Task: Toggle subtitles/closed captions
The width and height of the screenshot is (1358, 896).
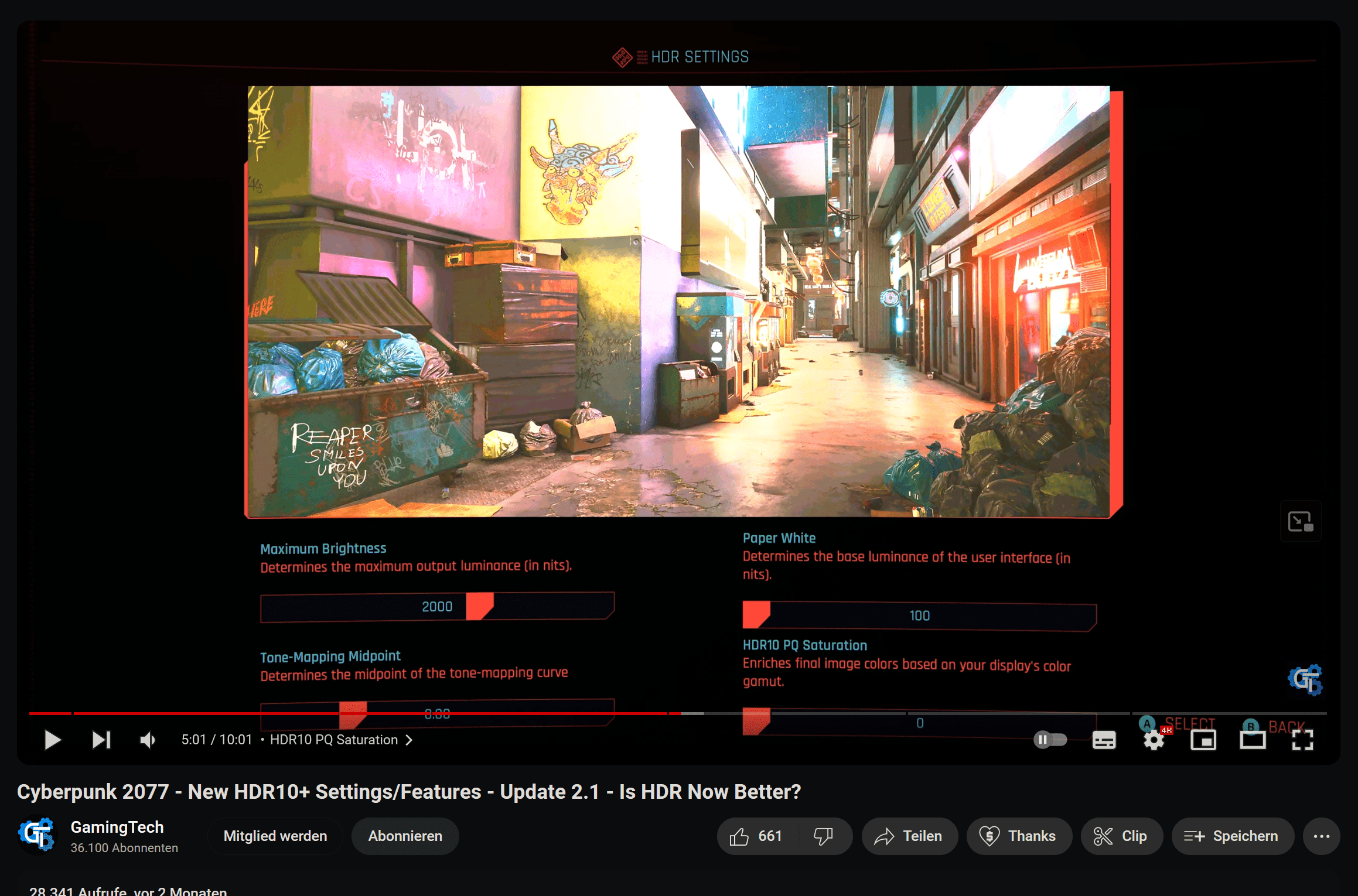Action: tap(1104, 740)
